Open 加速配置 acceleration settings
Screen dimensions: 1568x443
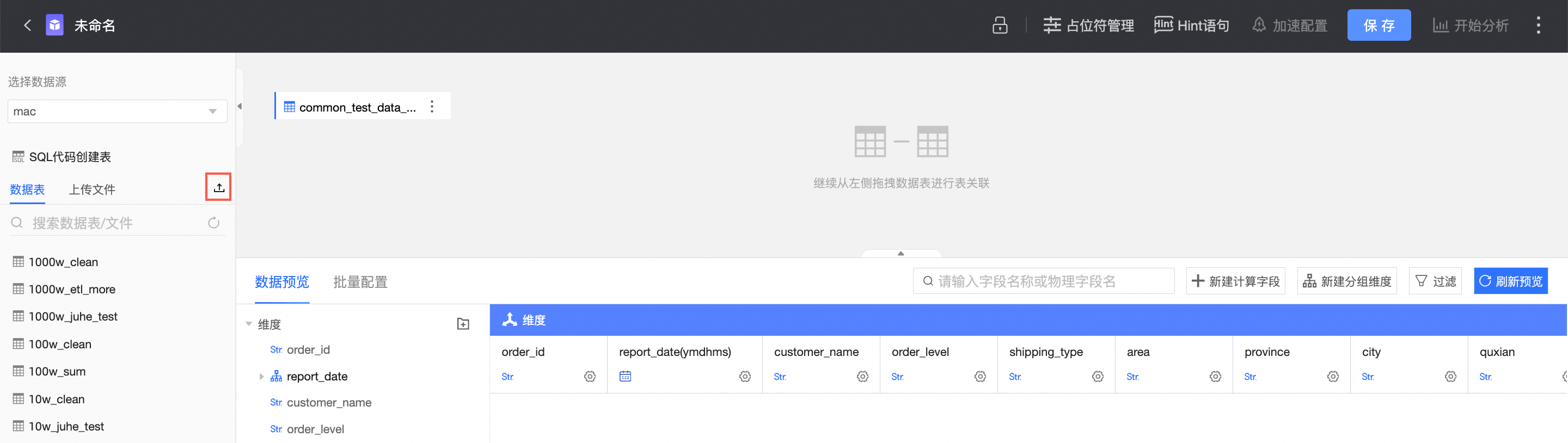pyautogui.click(x=1290, y=26)
